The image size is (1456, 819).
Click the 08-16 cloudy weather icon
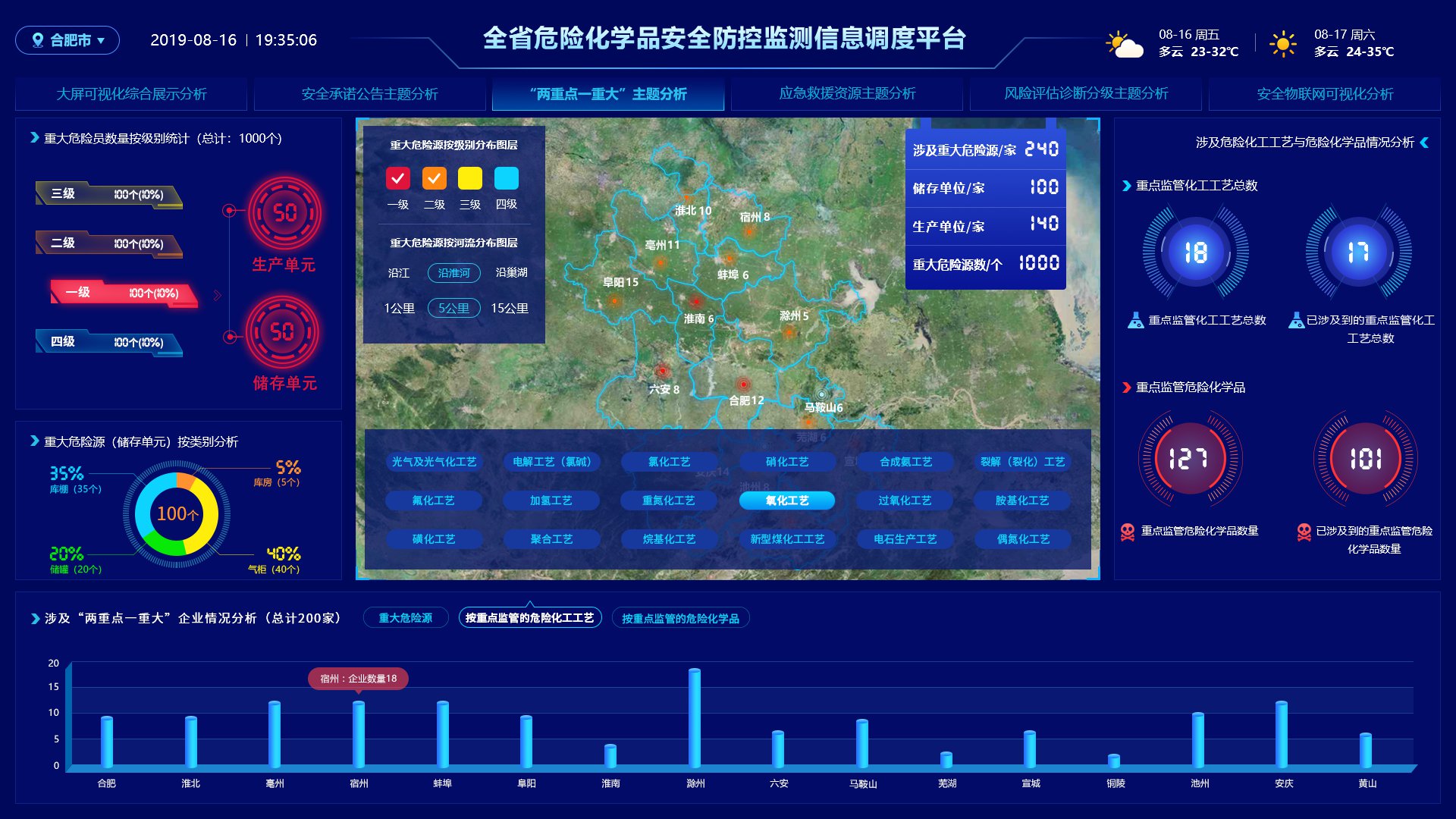tap(1124, 45)
